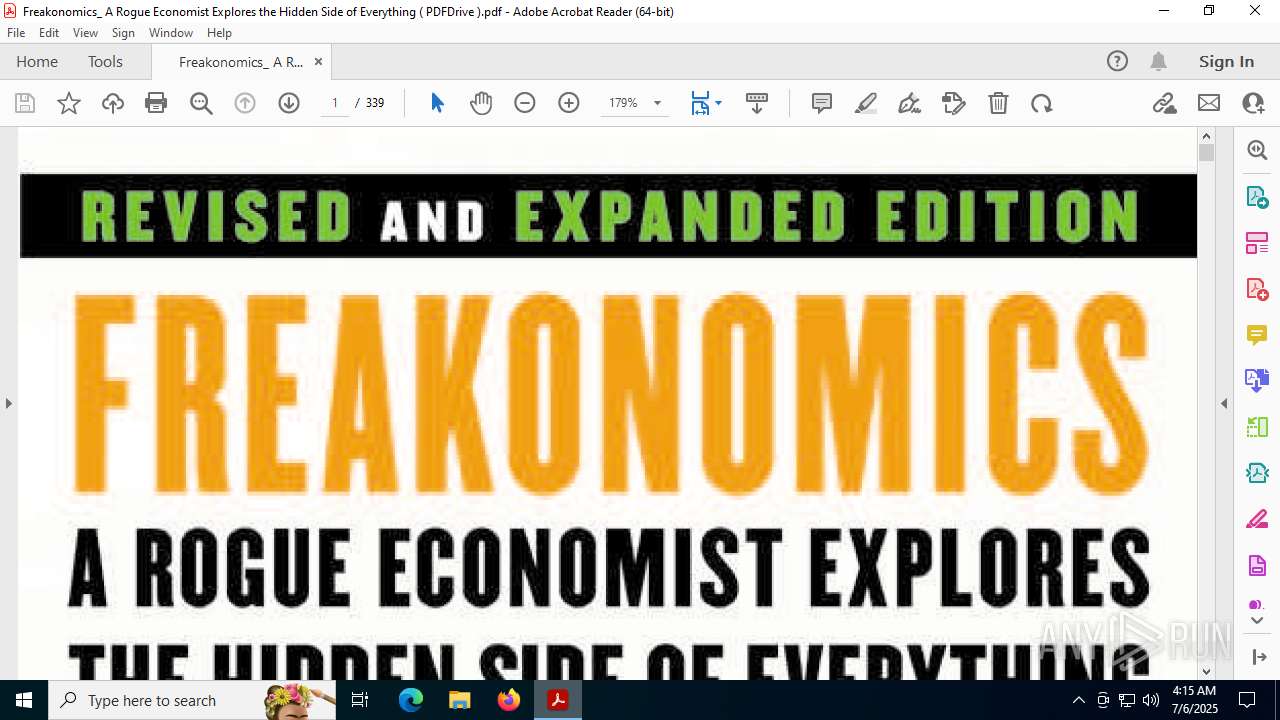Select the Highlight text tool

866,103
